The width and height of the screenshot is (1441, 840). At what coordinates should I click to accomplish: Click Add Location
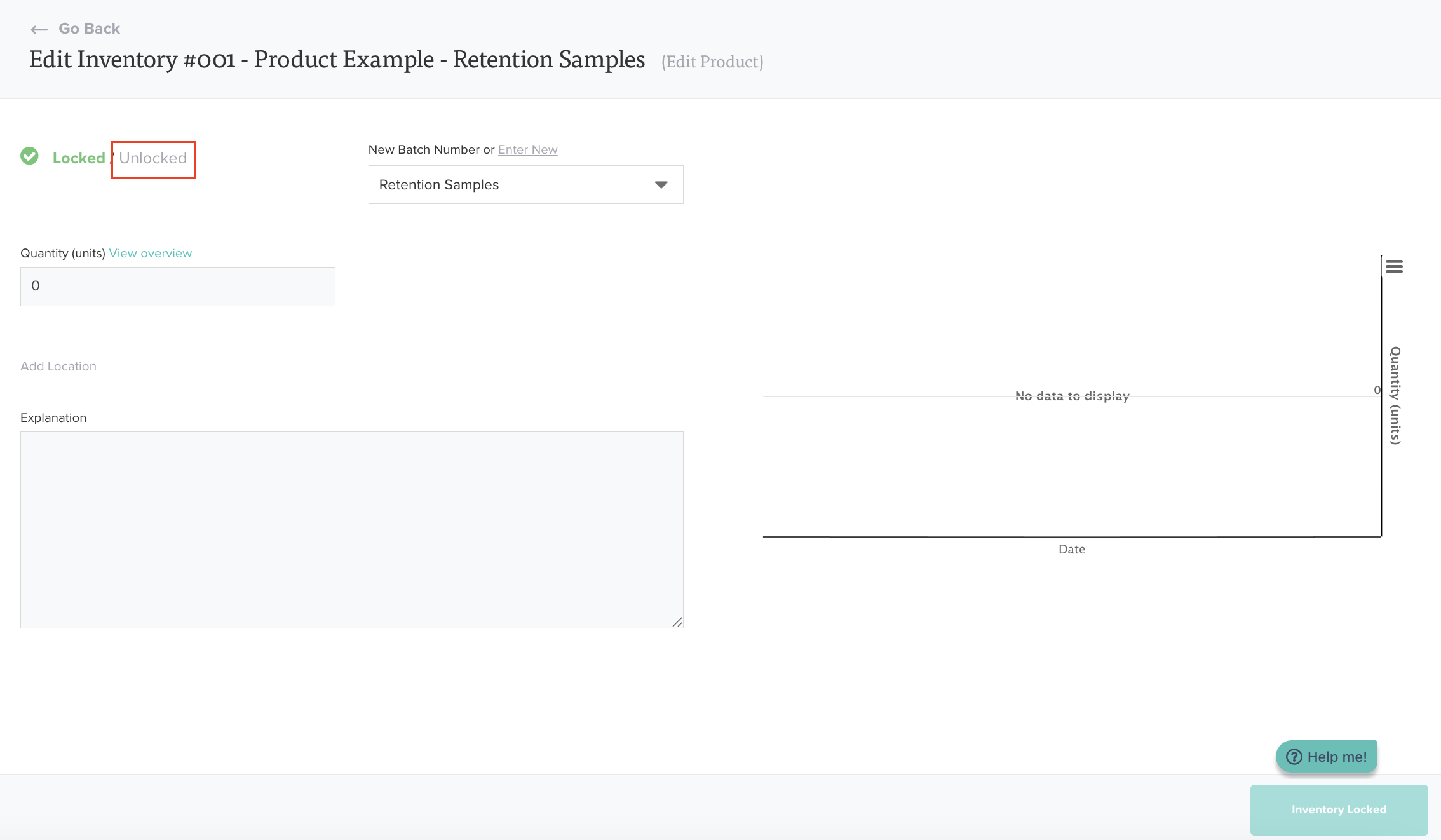point(58,366)
